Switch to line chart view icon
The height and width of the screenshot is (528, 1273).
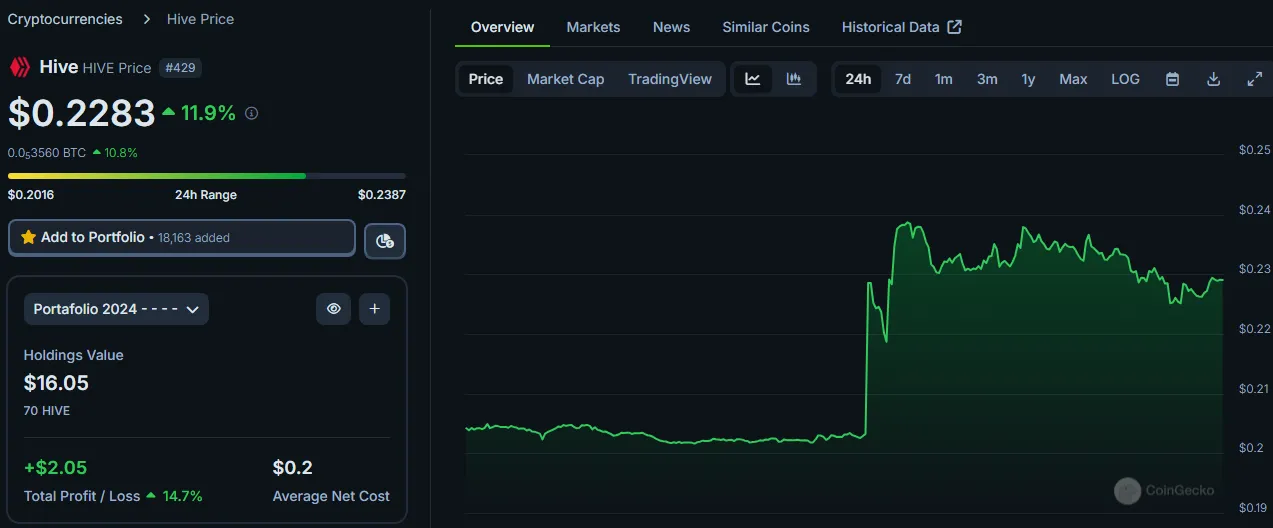pyautogui.click(x=753, y=79)
